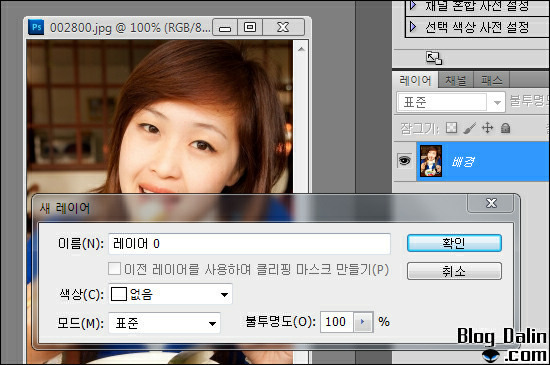Click the 선택 색상 사전 설정 row text
The height and width of the screenshot is (365, 550).
coord(477,27)
